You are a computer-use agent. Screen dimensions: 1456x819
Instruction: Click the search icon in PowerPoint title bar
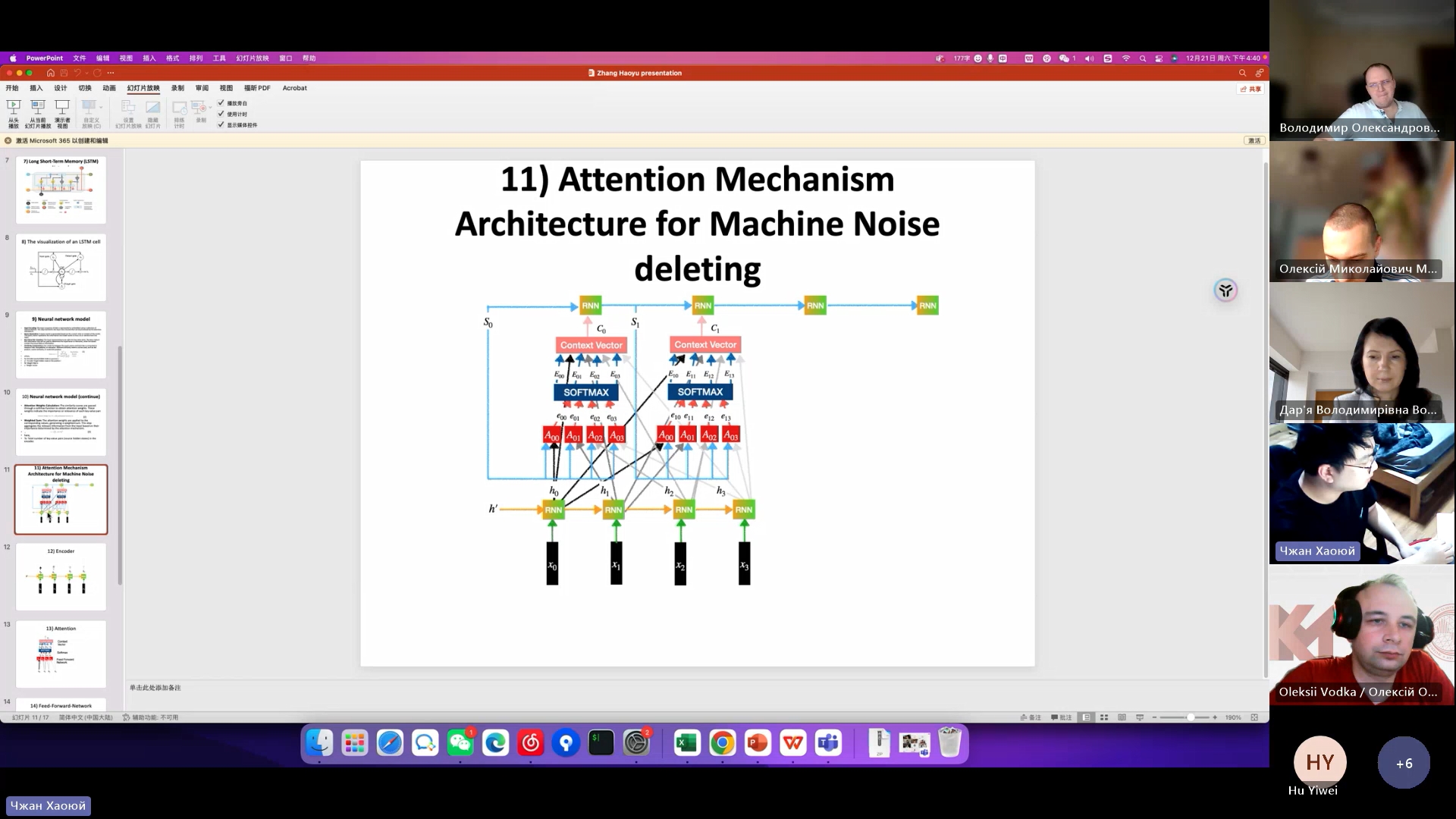pyautogui.click(x=1242, y=73)
